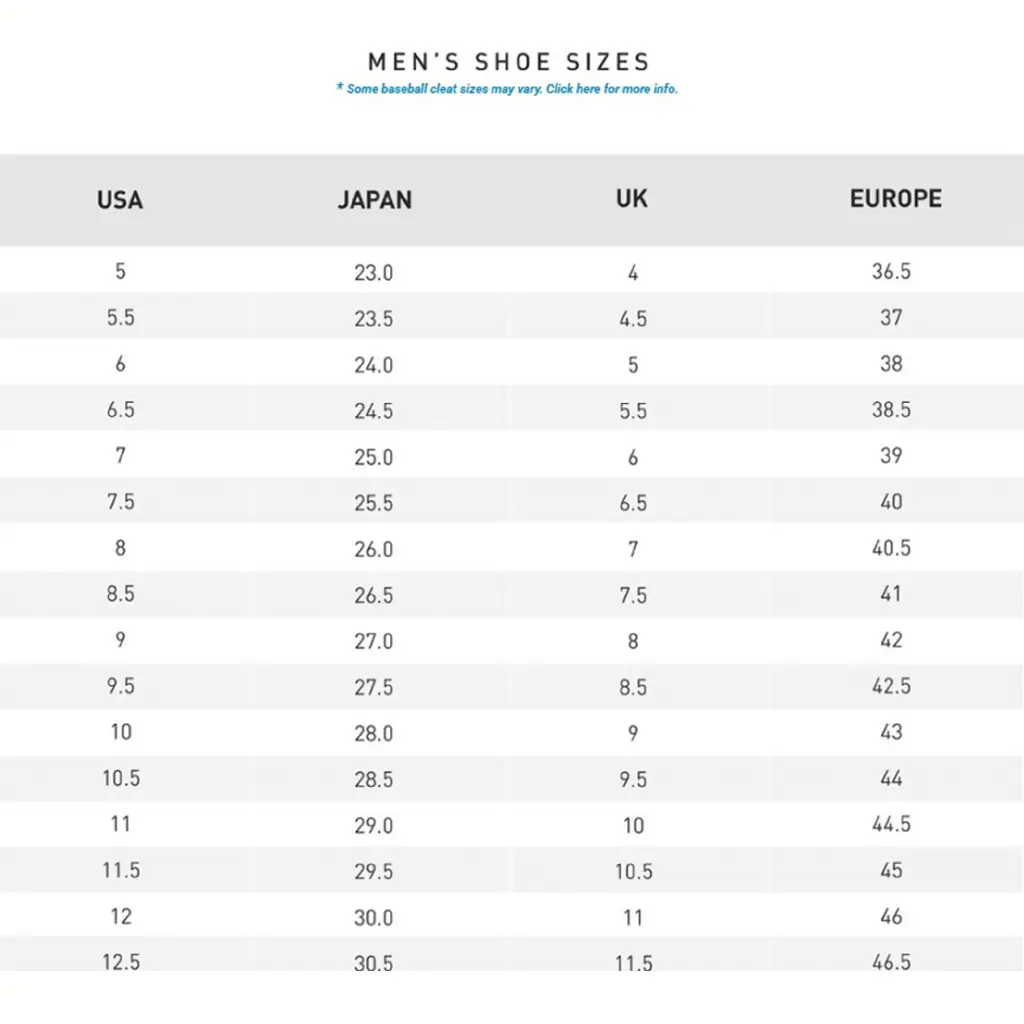Viewport: 1024px width, 1024px height.
Task: Click the USA column header
Action: coord(120,200)
